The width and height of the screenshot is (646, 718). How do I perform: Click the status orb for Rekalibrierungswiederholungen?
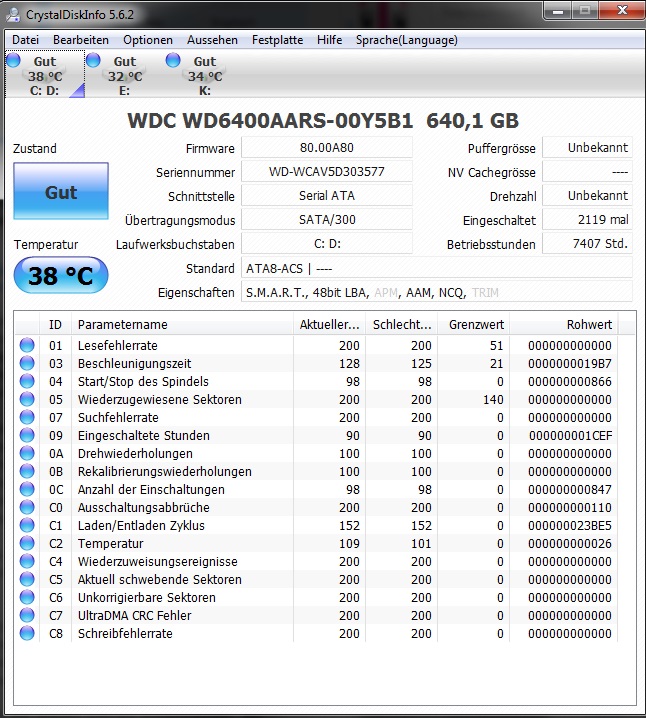27,471
